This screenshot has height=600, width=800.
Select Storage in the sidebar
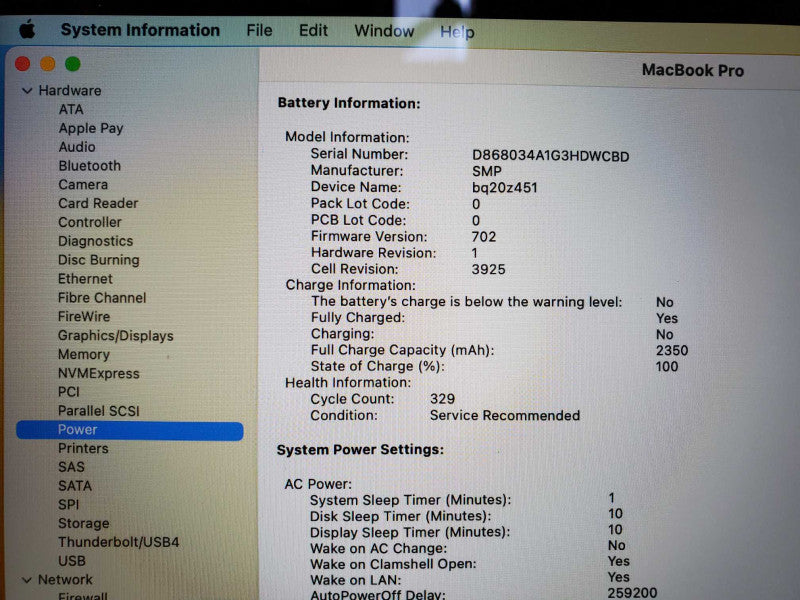(84, 523)
